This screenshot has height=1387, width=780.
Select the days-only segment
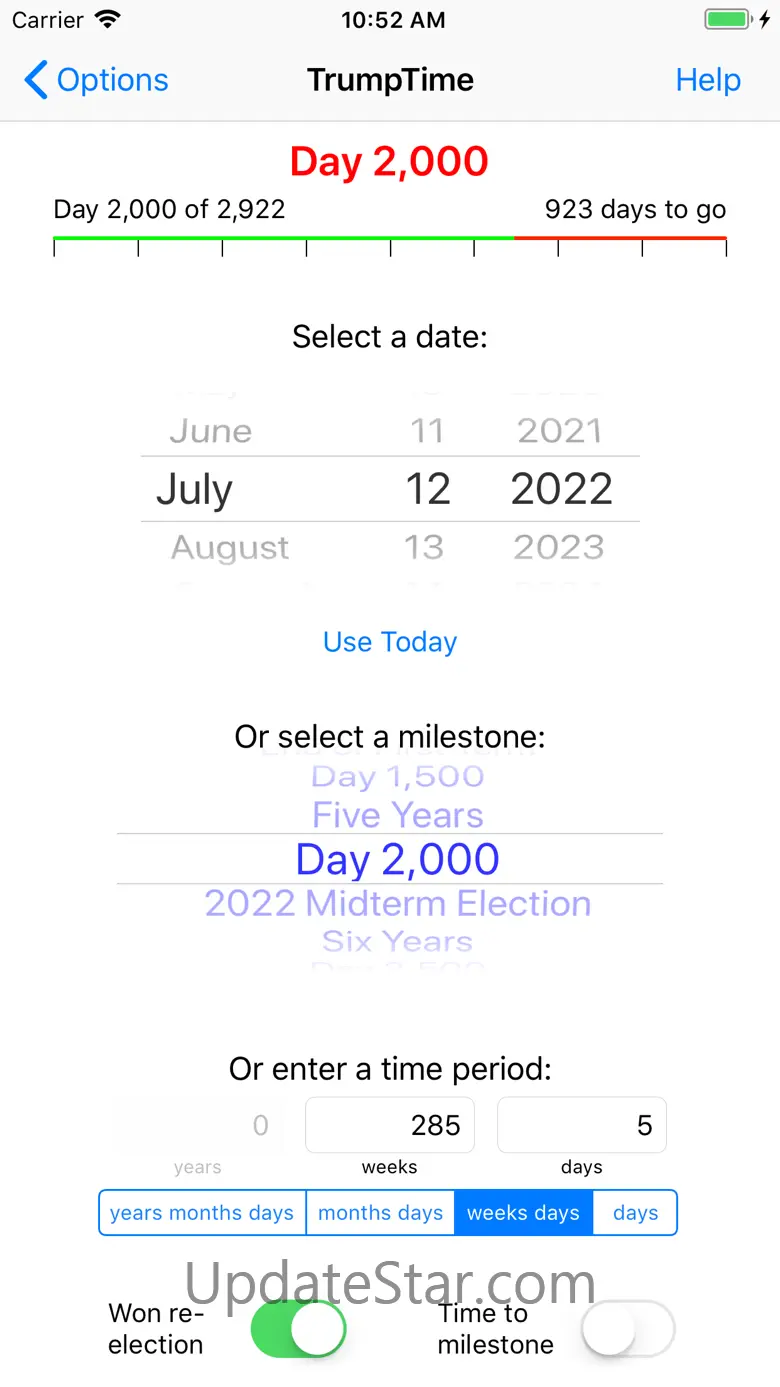pyautogui.click(x=635, y=1213)
